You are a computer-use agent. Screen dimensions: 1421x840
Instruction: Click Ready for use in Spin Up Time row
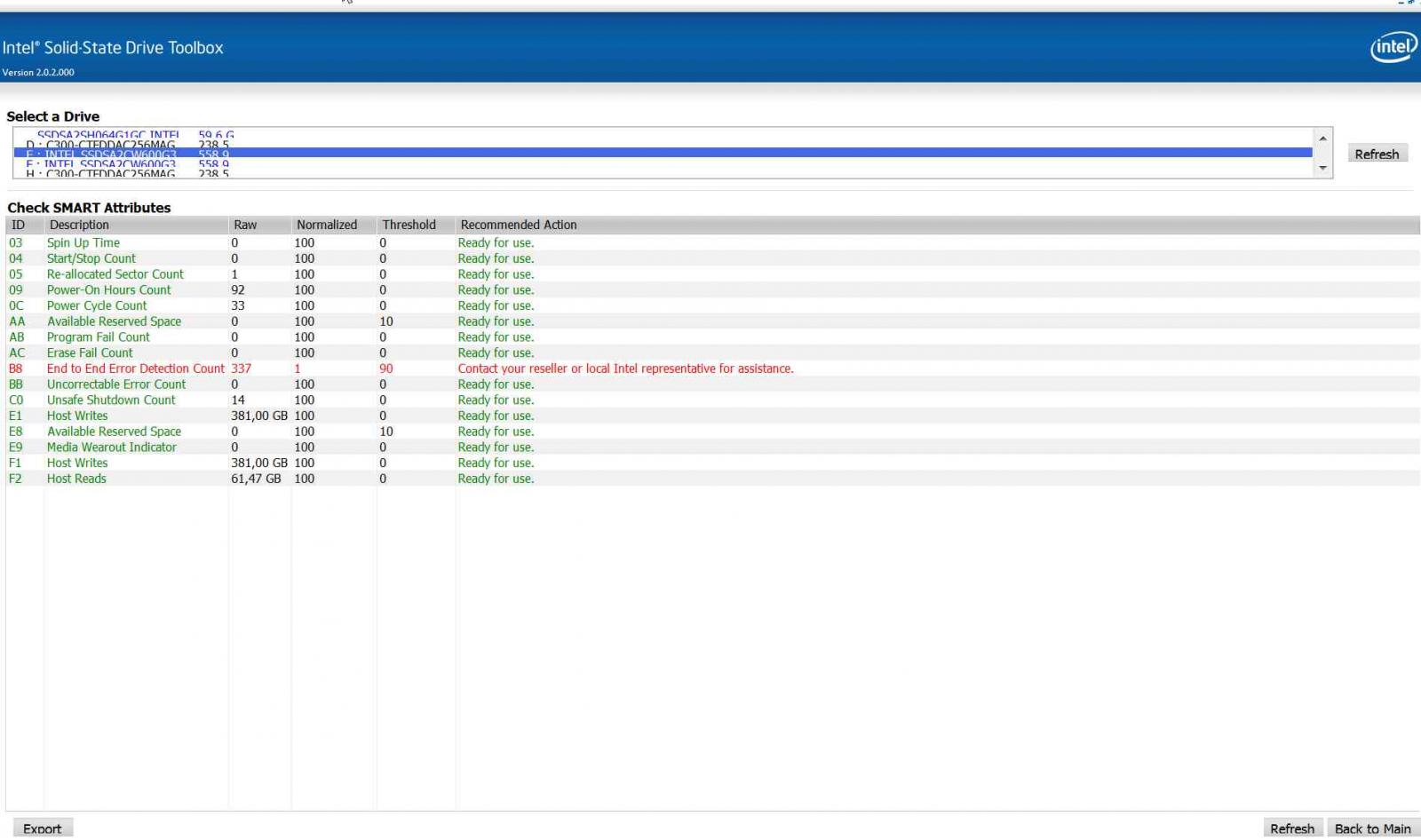(496, 242)
